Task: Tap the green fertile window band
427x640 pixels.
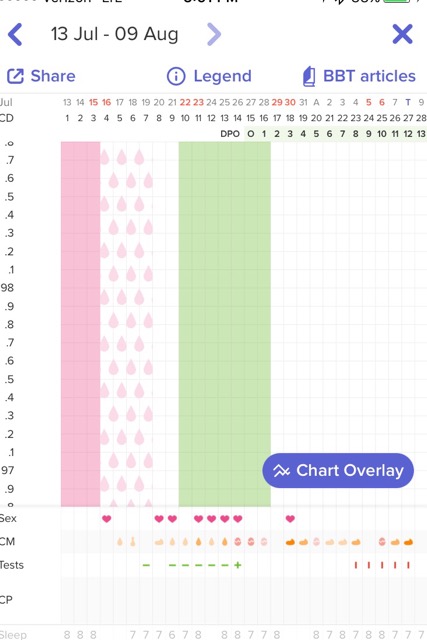Action: point(225,324)
